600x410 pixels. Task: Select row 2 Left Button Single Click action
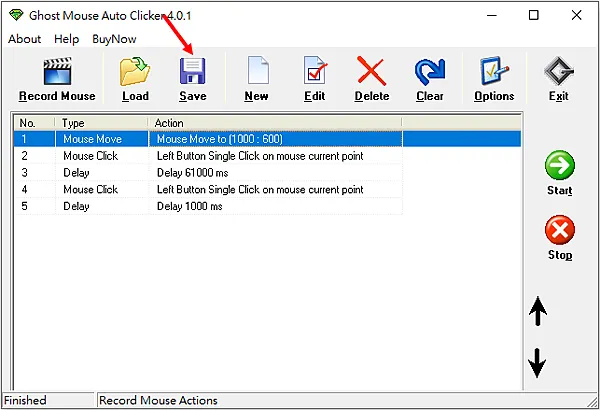click(276, 156)
